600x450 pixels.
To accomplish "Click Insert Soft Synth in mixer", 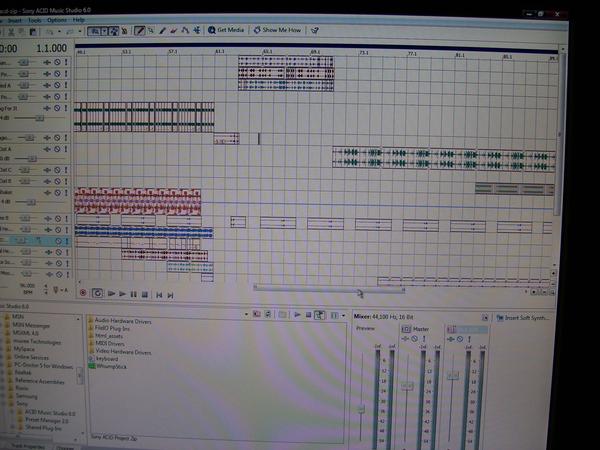I will click(523, 318).
